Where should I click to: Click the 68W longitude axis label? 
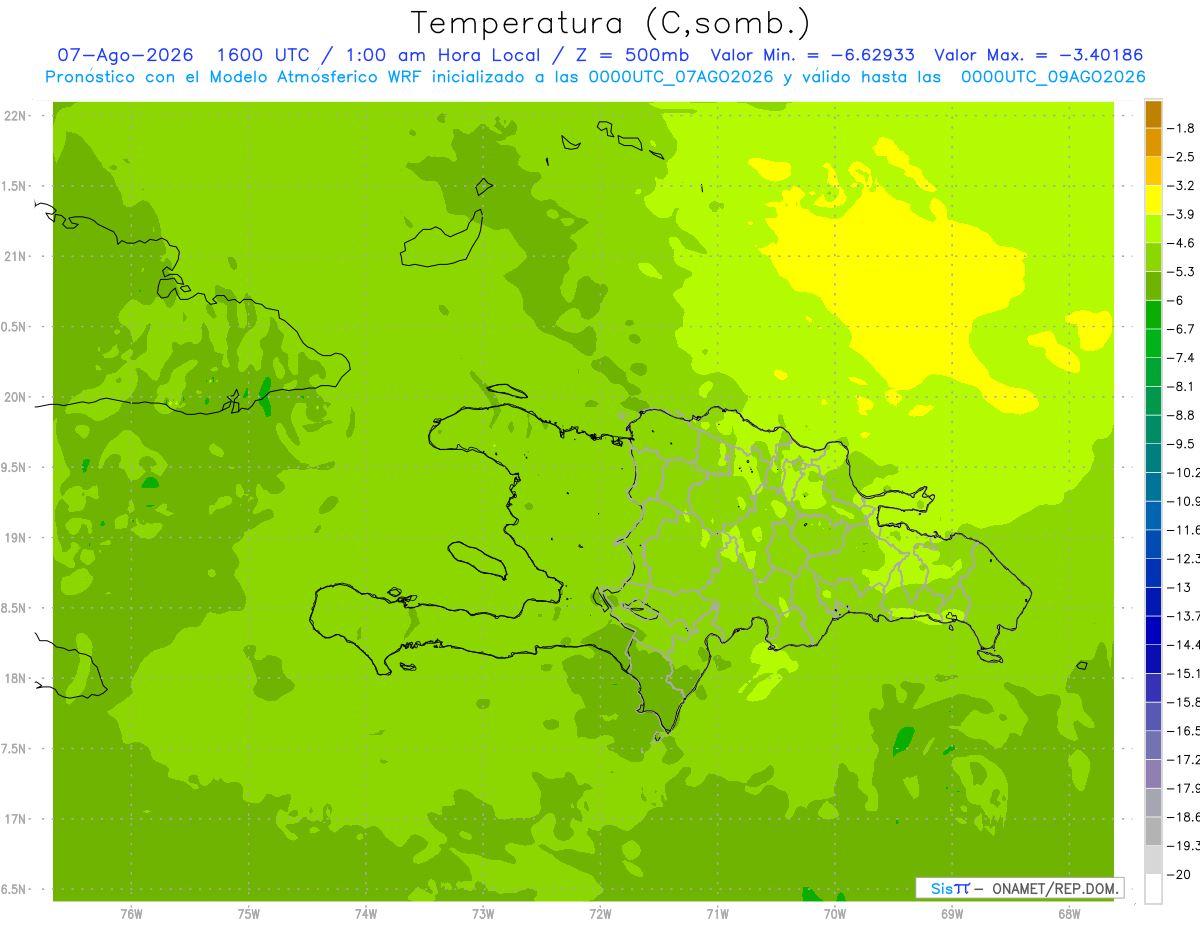[1069, 913]
